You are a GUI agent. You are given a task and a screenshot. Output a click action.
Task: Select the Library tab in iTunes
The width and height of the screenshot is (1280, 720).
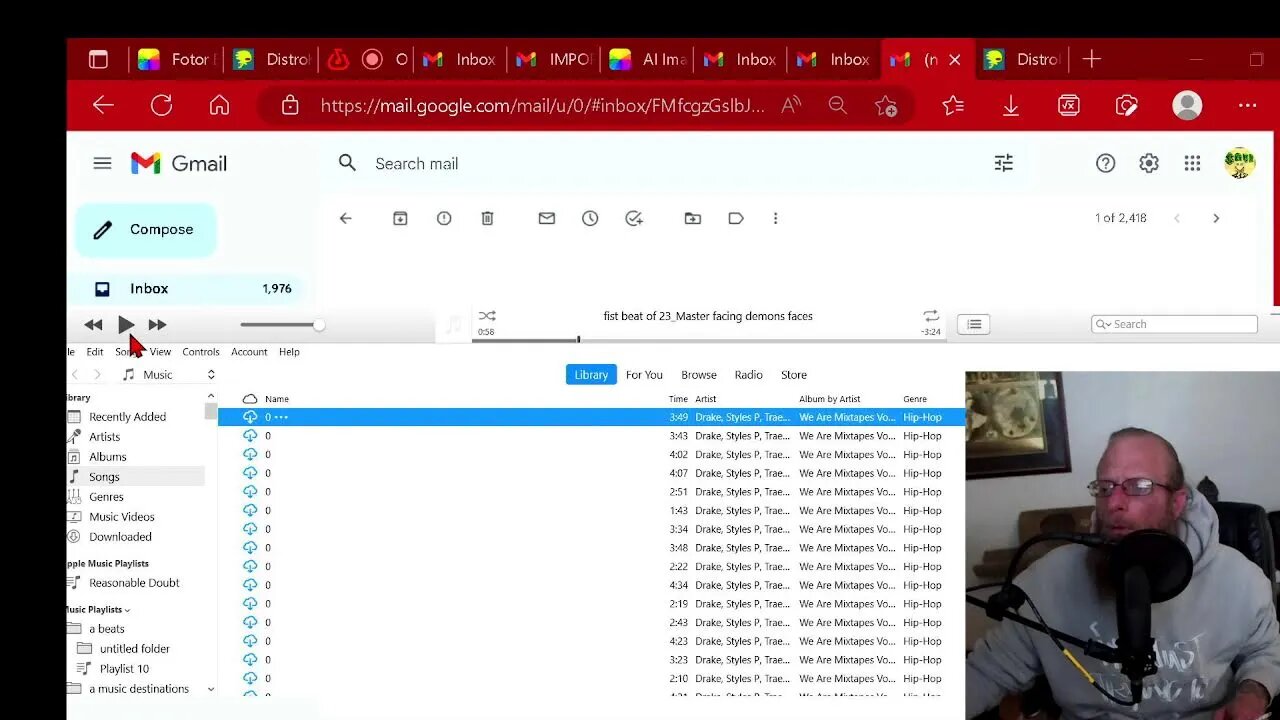(591, 375)
